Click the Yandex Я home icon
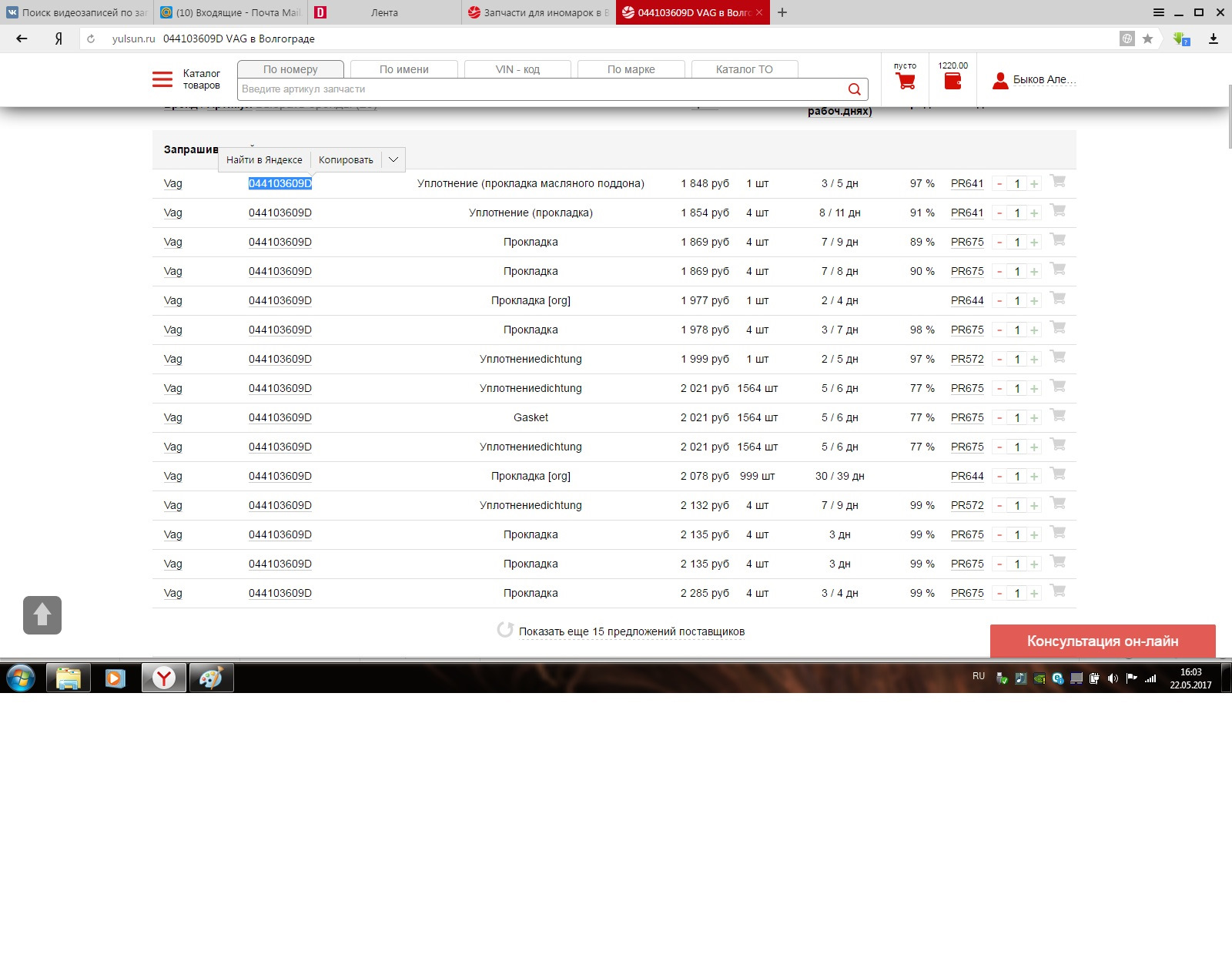This screenshot has width=1232, height=961. coord(59,39)
